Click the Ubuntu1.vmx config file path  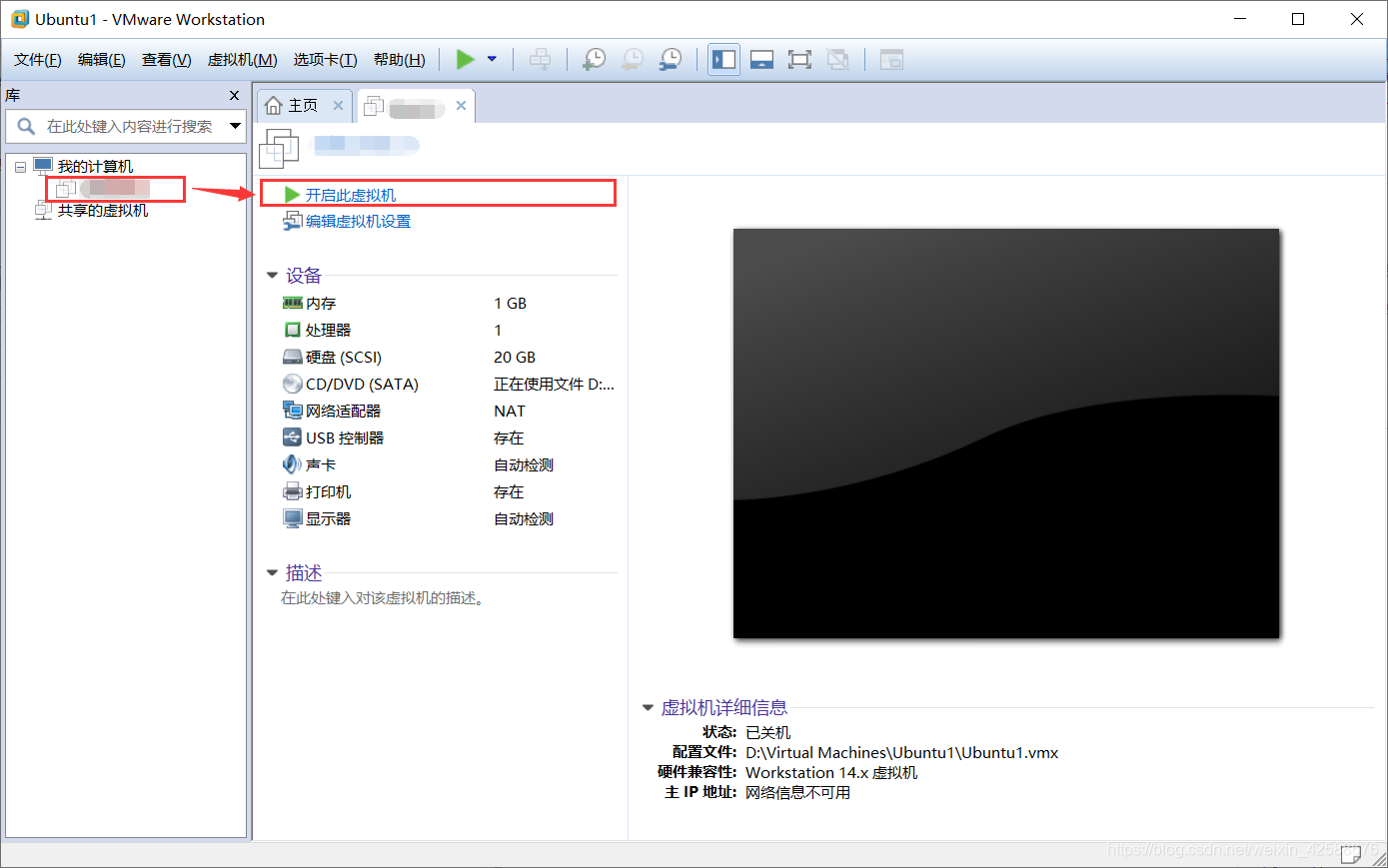(x=902, y=753)
